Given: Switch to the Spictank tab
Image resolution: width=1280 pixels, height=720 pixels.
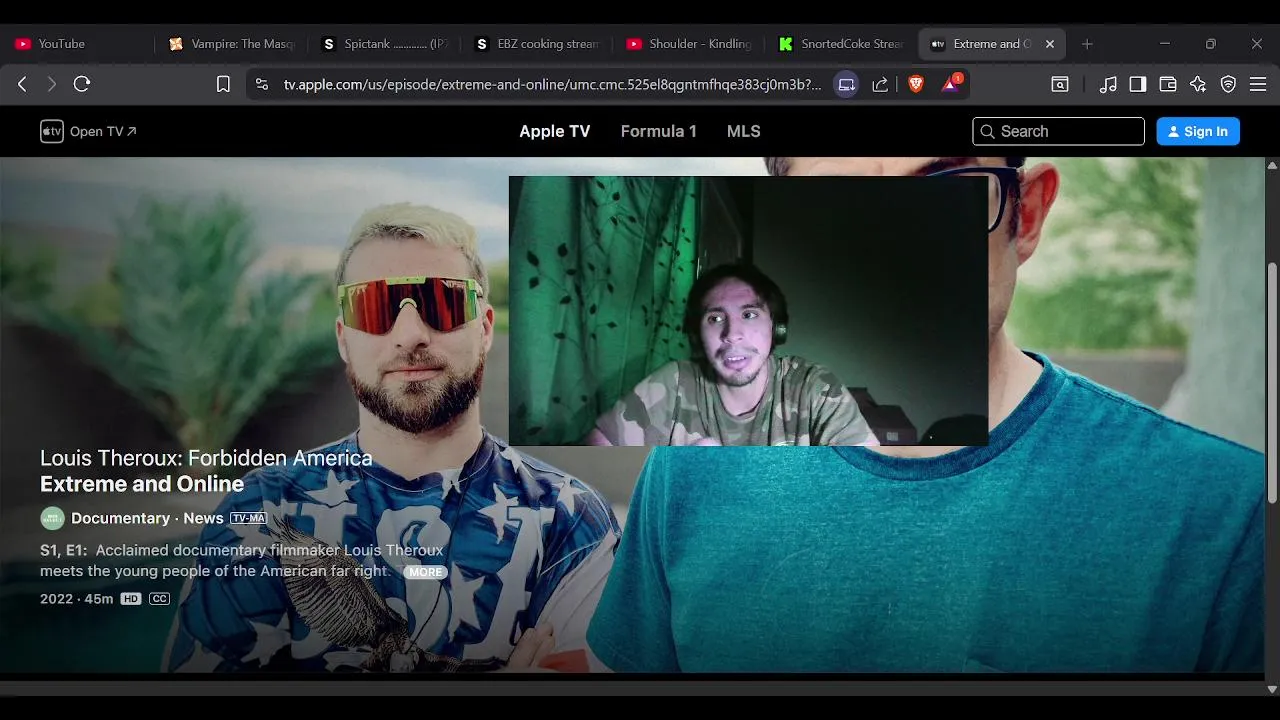Looking at the screenshot, I should tap(385, 44).
